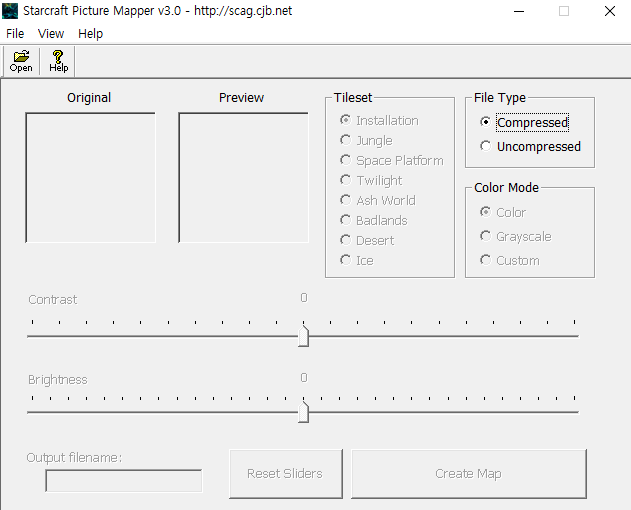Select the Compressed file type

[x=486, y=123]
